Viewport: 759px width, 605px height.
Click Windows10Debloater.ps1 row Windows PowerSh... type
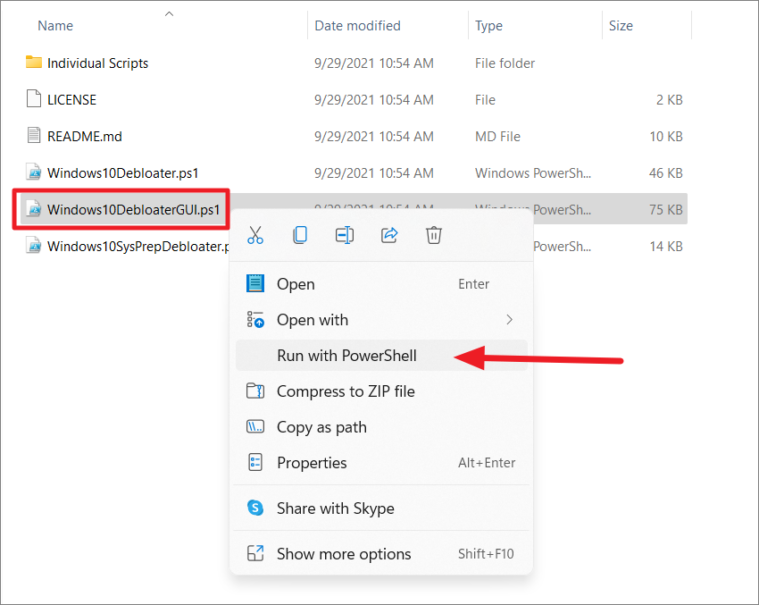click(532, 173)
